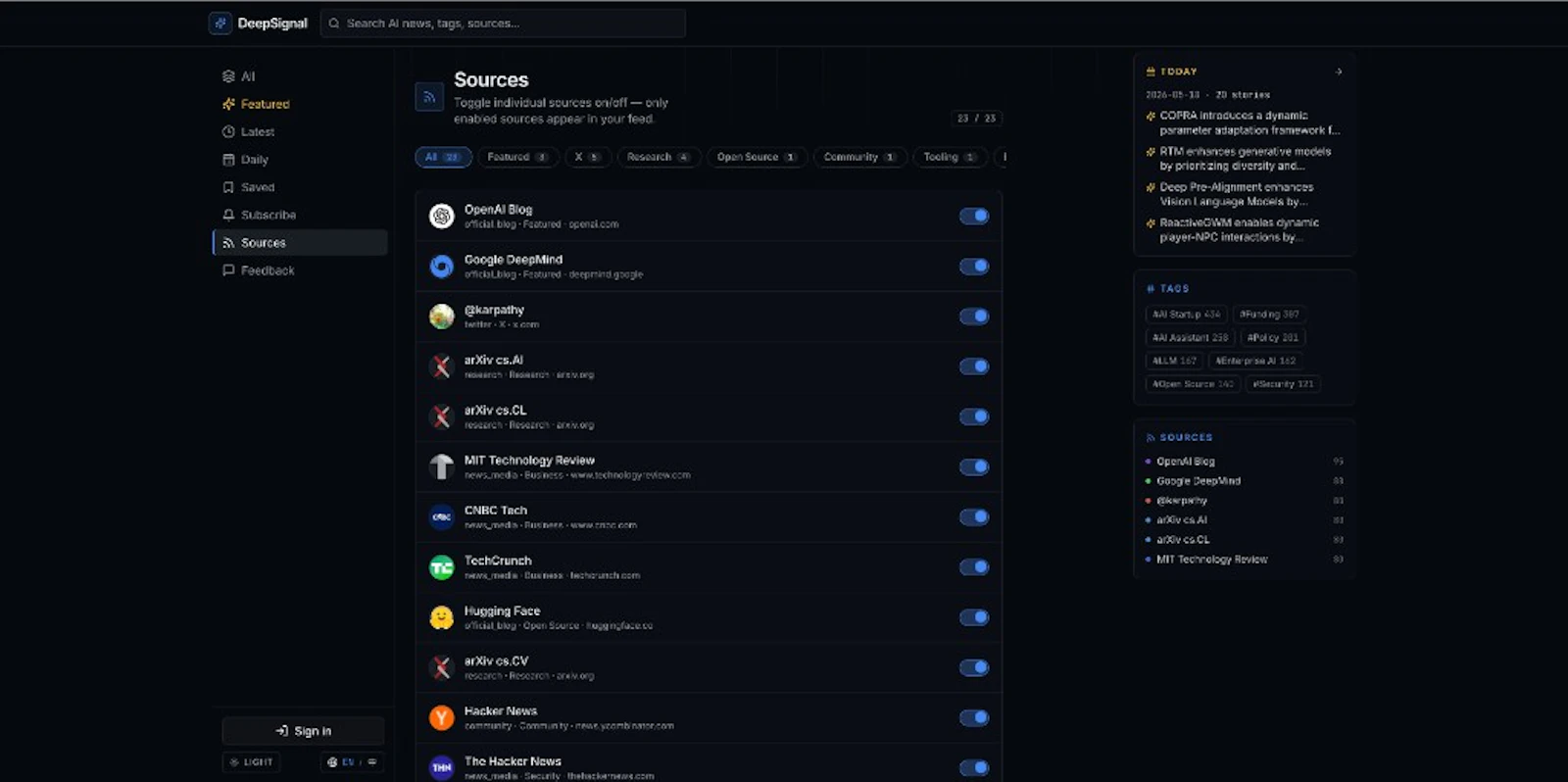Click the arXiv cs.CV logo
This screenshot has height=782, width=1568.
point(442,667)
